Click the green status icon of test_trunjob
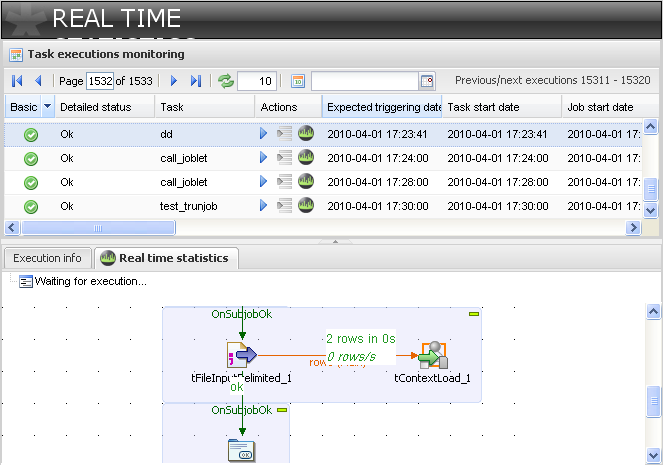Image resolution: width=663 pixels, height=465 pixels. point(31,207)
